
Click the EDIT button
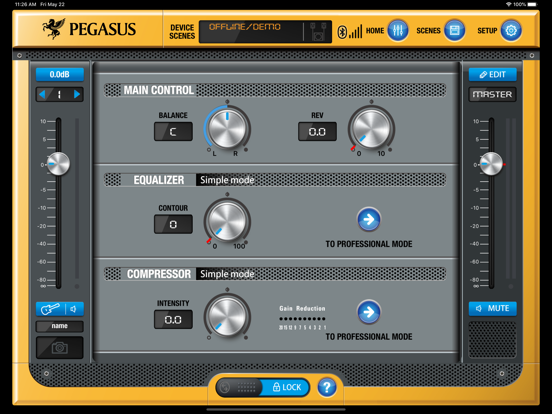click(493, 75)
